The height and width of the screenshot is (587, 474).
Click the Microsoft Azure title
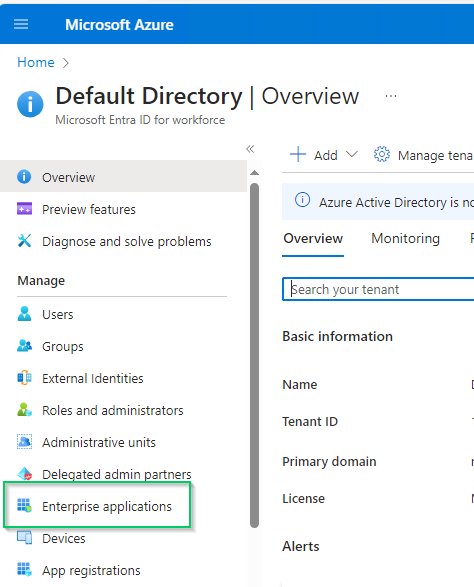coord(119,25)
